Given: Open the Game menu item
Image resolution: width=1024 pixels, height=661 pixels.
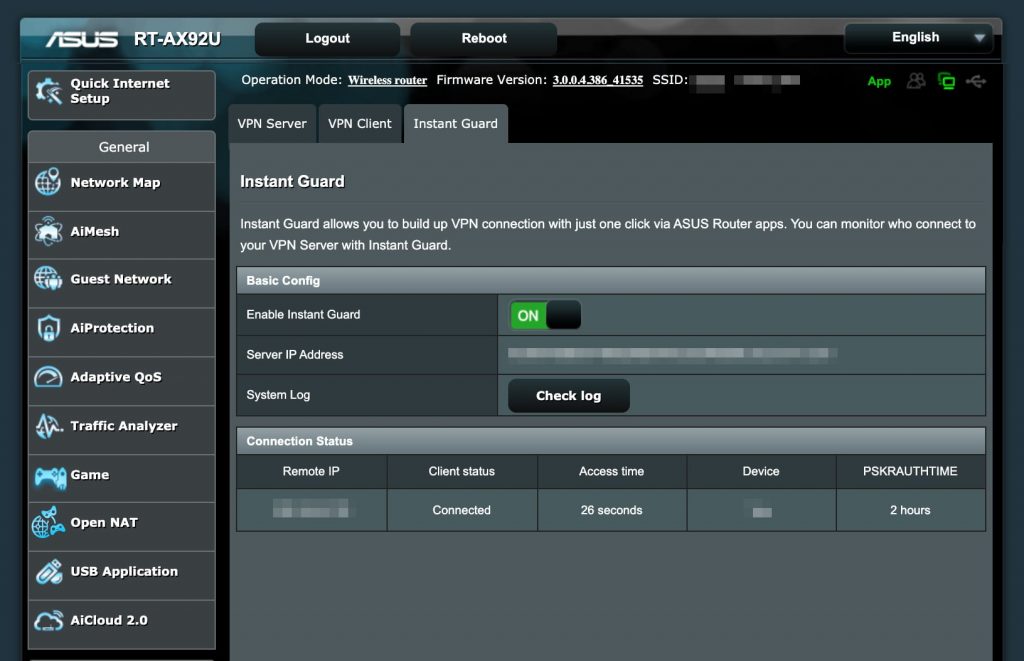Looking at the screenshot, I should [121, 479].
